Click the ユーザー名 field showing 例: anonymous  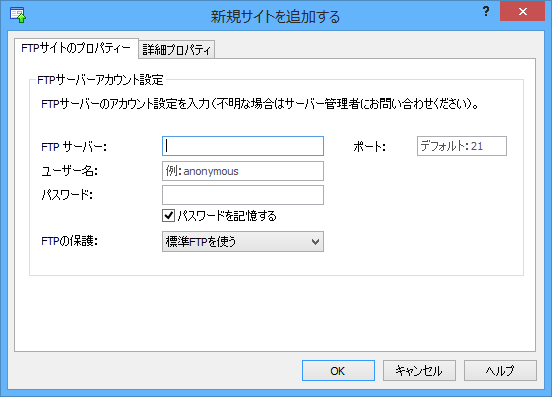coord(243,171)
